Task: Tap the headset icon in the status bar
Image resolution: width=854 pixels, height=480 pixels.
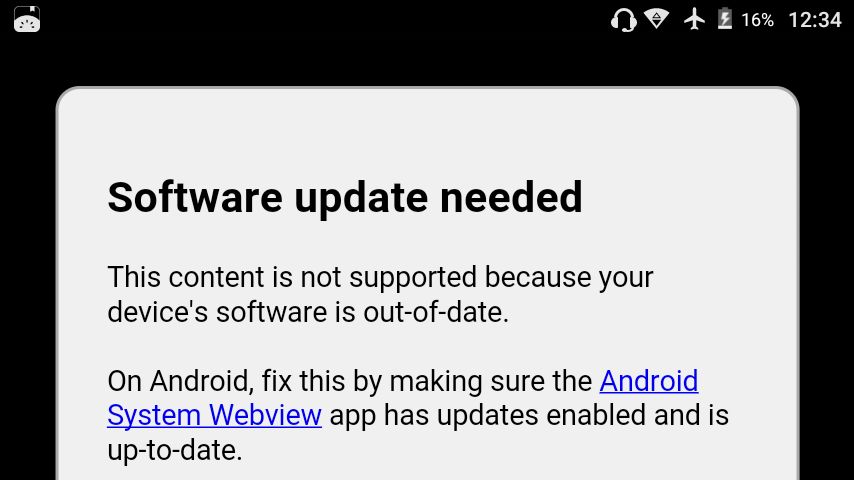Action: [623, 20]
